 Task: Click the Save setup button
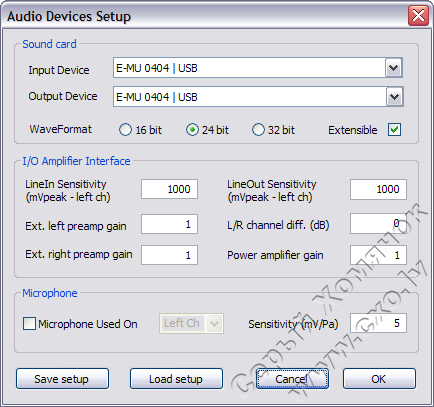pos(62,379)
